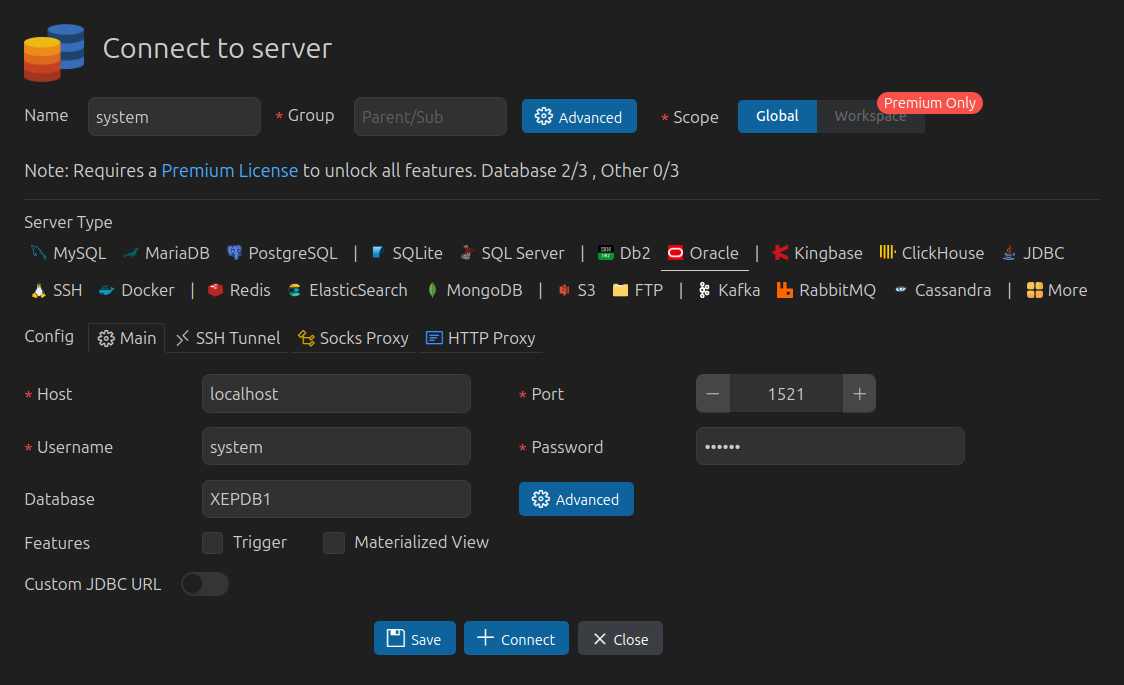Click the Host input field
The width and height of the screenshot is (1124, 685).
pos(336,394)
